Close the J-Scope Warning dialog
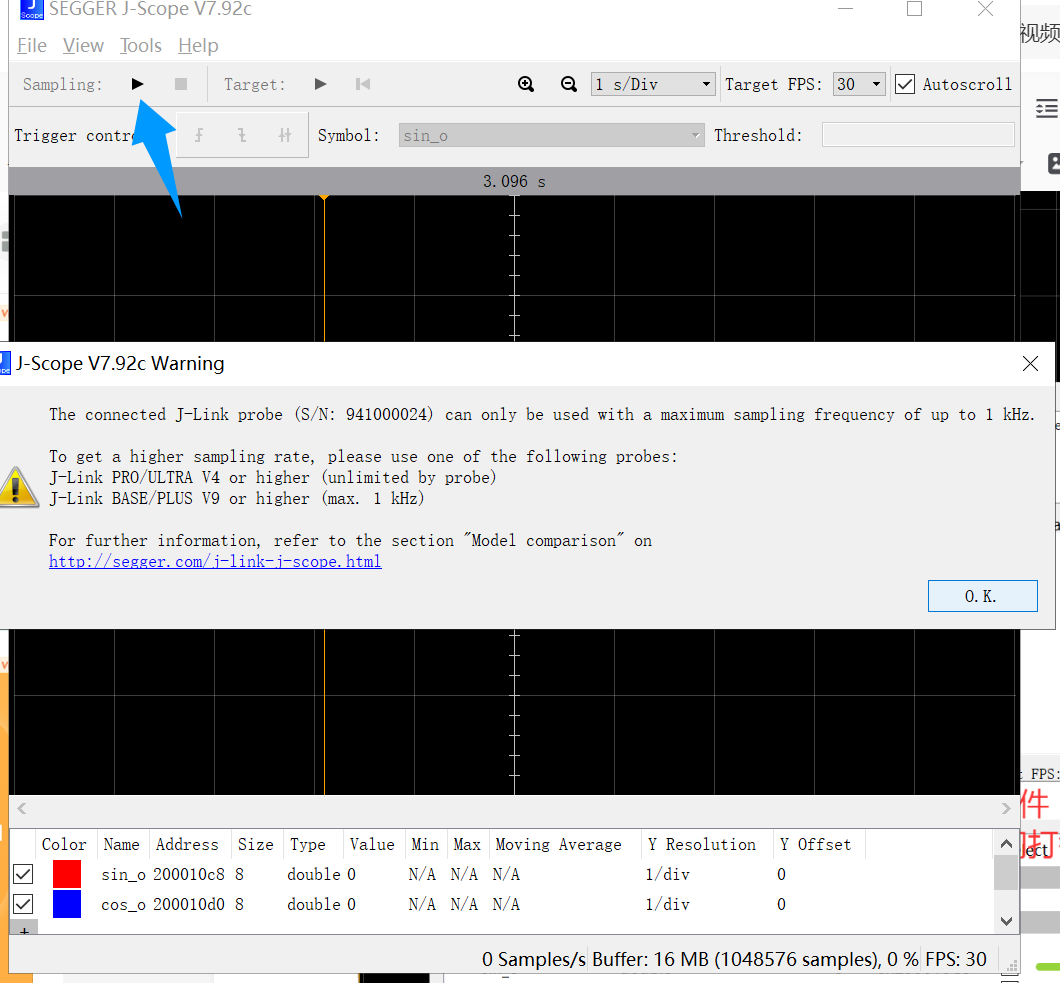The width and height of the screenshot is (1060, 983). tap(1030, 364)
